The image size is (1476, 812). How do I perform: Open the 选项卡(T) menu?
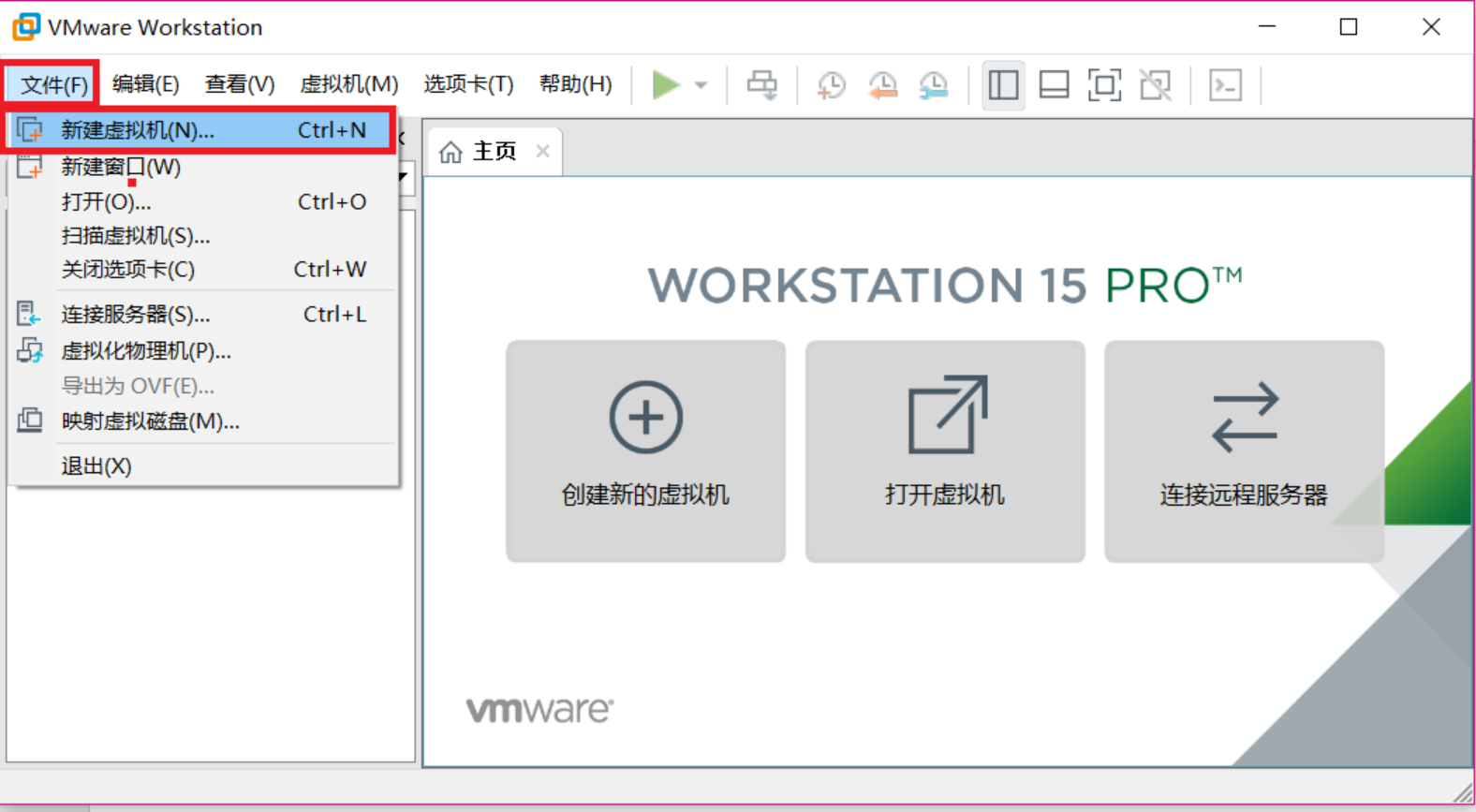click(468, 84)
